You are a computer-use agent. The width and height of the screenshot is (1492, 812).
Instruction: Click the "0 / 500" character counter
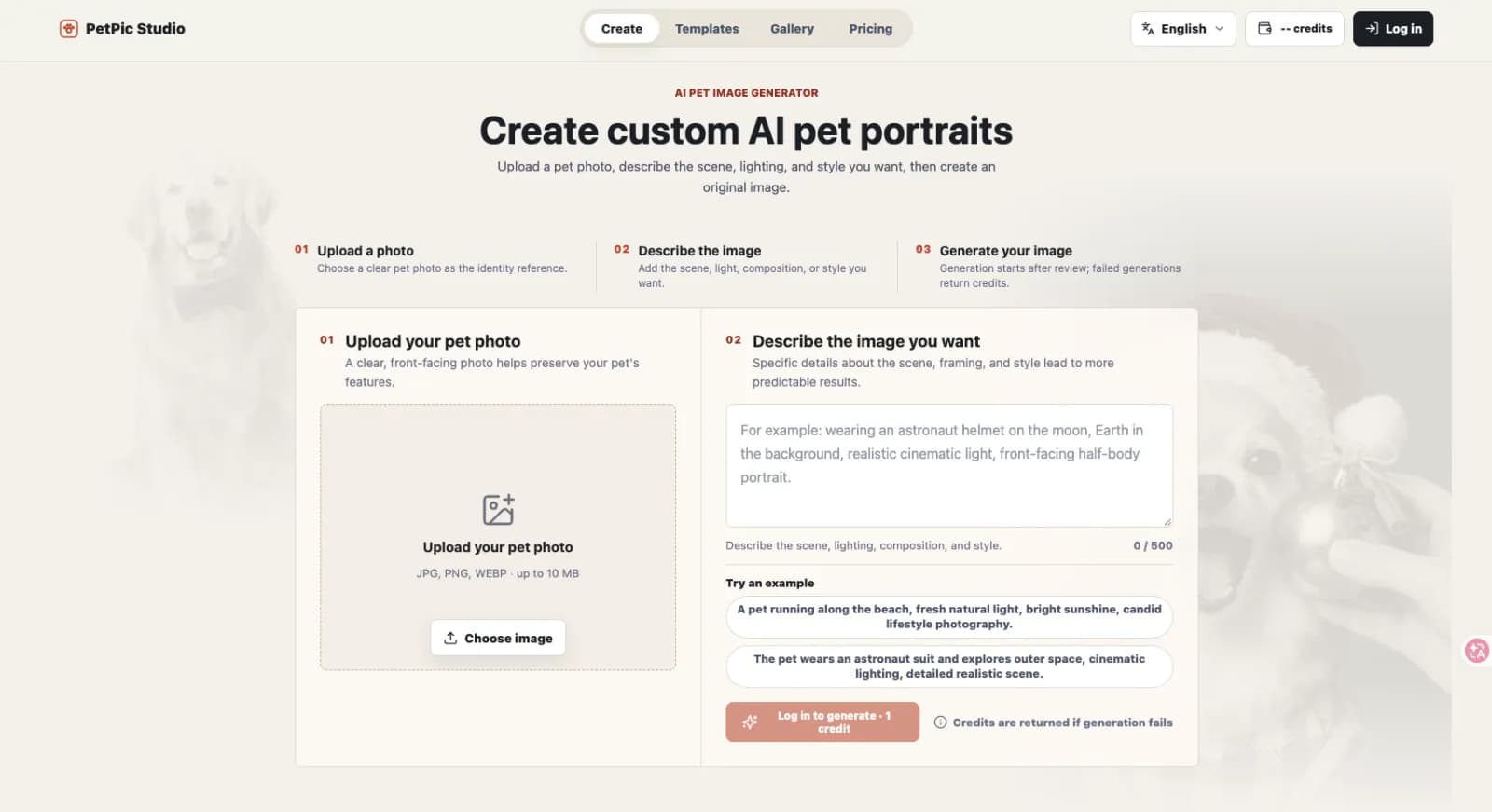[1153, 546]
